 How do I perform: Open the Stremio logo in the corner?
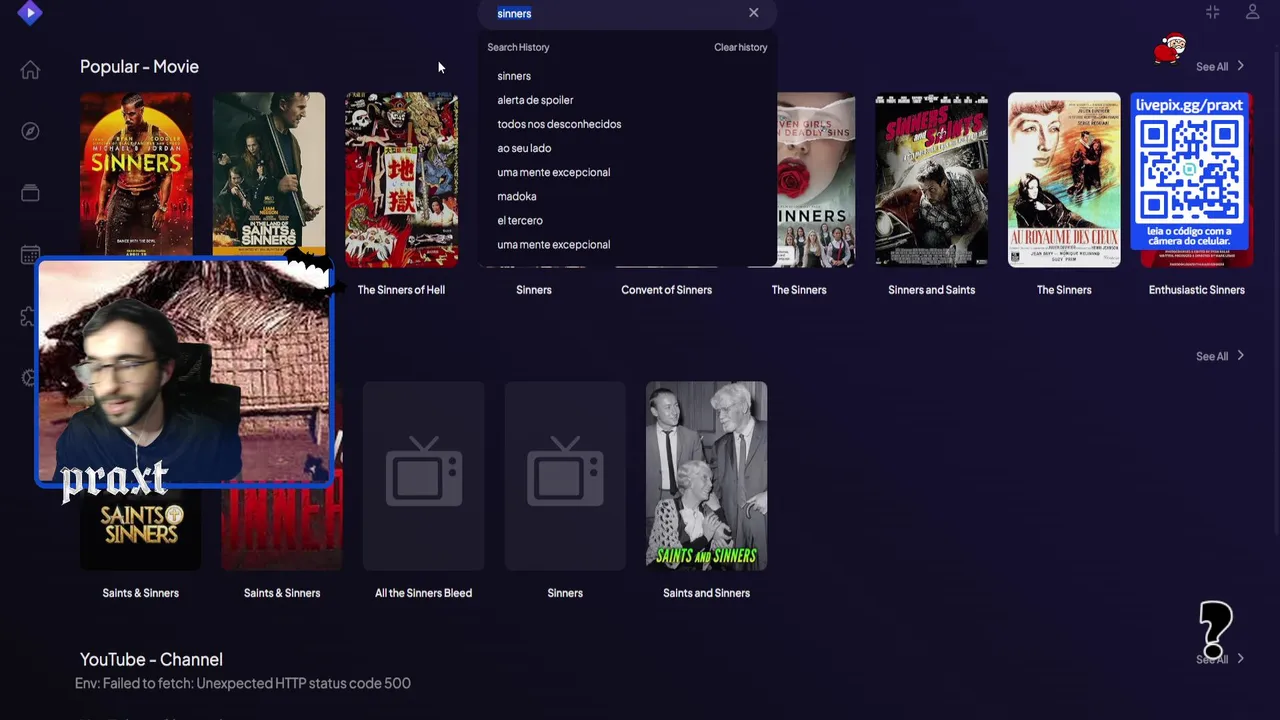tap(30, 13)
